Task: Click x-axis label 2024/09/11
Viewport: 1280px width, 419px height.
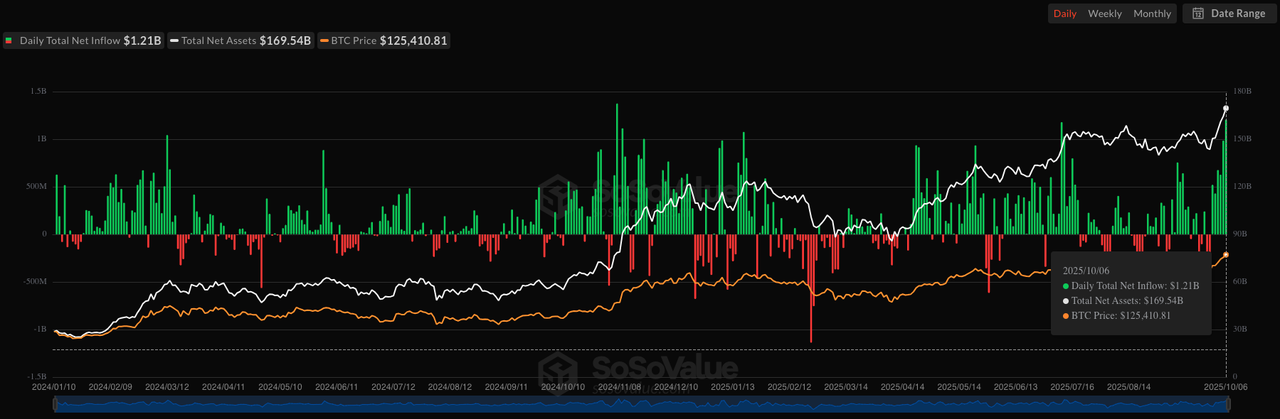Action: tap(506, 386)
